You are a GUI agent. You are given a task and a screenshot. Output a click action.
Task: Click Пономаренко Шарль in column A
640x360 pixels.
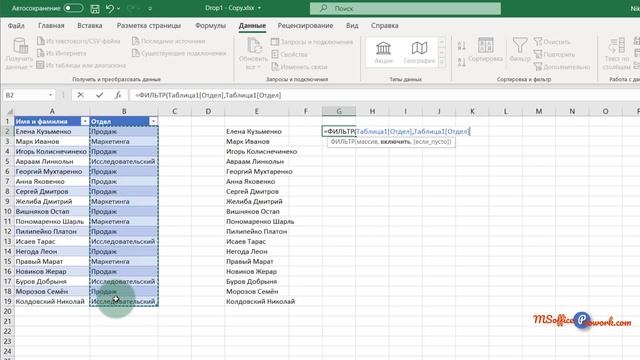point(52,221)
